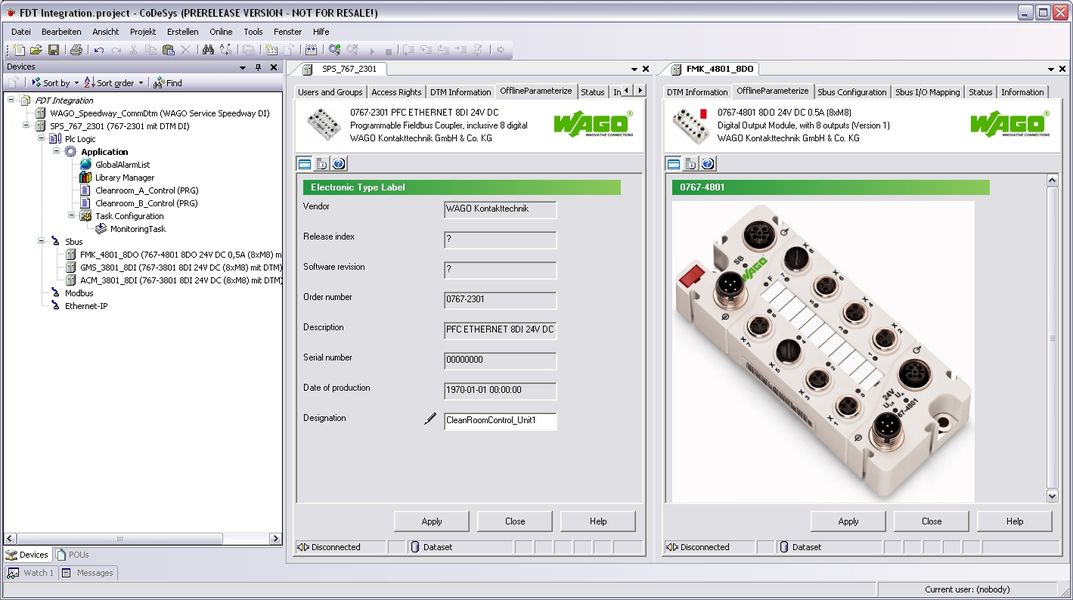This screenshot has width=1073, height=600.
Task: Click the Login gear toolbar icon
Action: point(335,50)
